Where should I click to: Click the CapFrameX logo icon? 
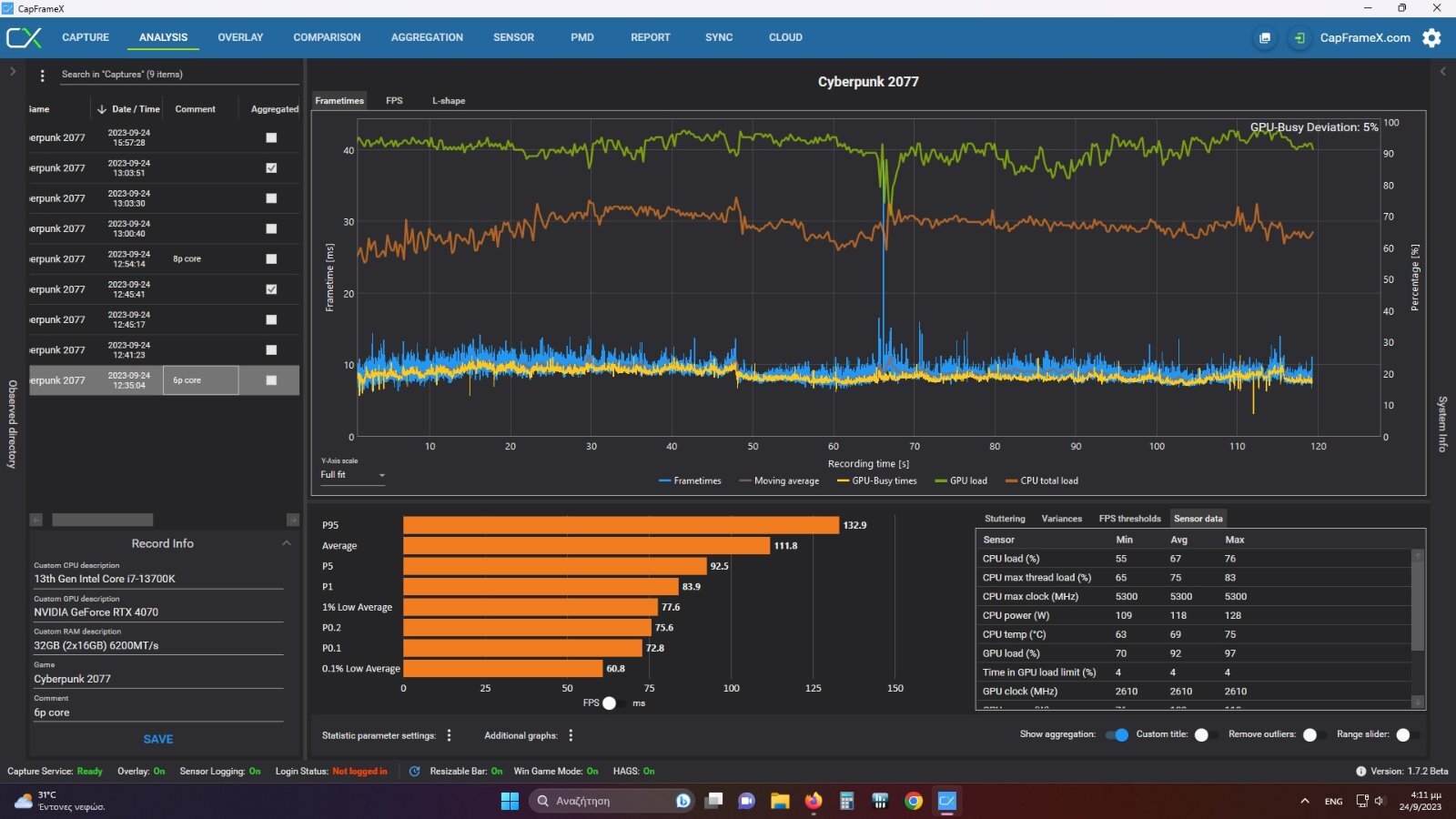24,37
